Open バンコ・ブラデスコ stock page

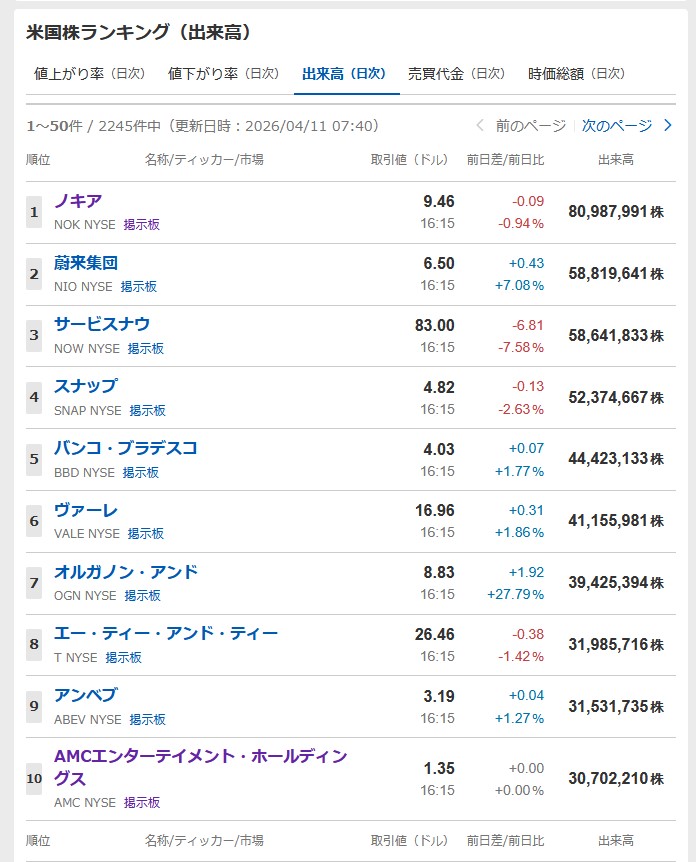[x=126, y=448]
